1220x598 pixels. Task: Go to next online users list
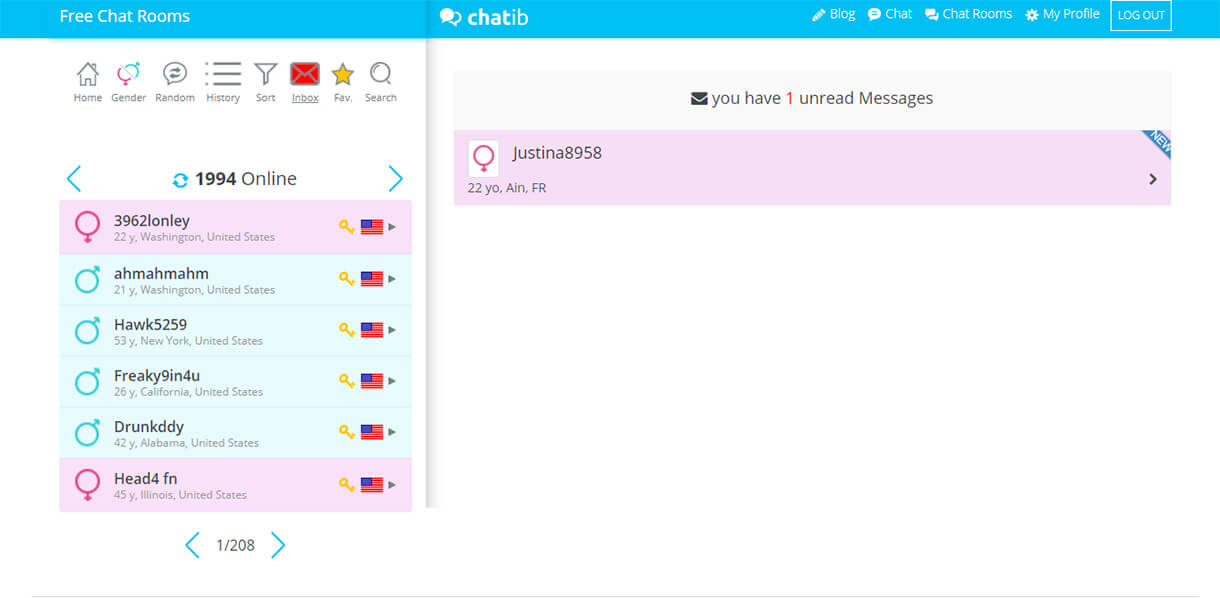[x=395, y=179]
